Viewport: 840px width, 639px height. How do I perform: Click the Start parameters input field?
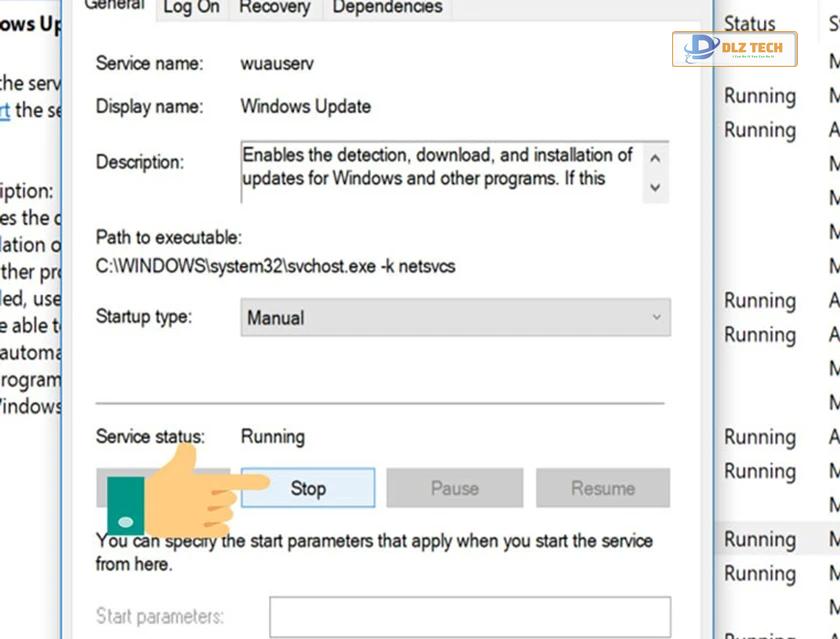click(x=470, y=617)
